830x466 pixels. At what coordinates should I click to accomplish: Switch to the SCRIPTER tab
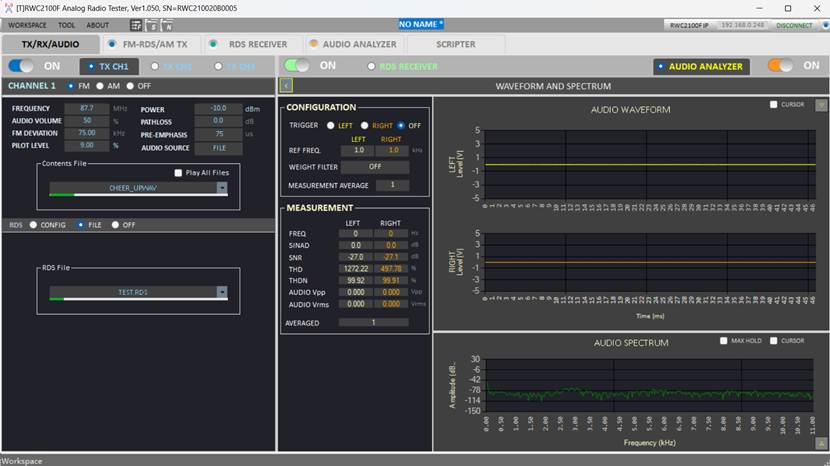point(455,44)
